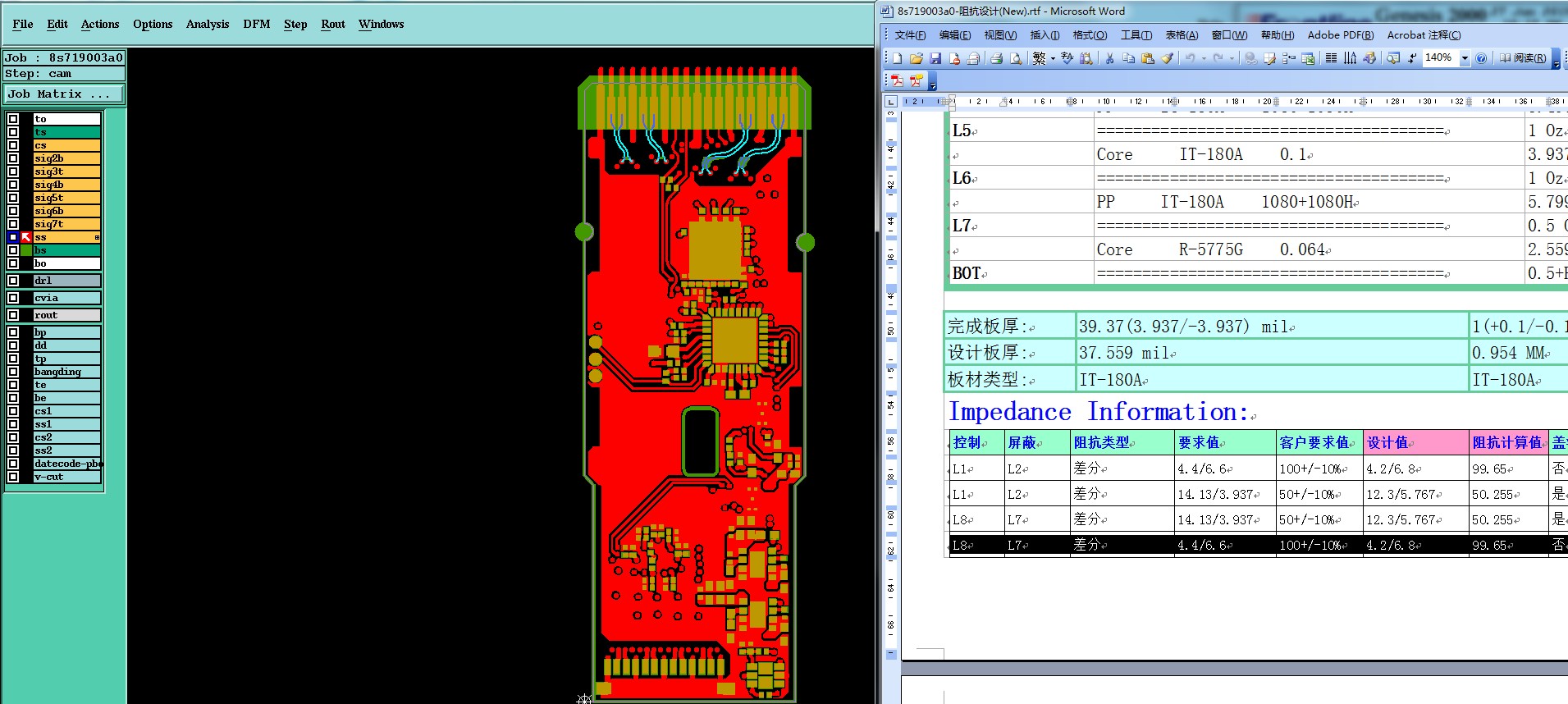Click the highlighted L8 row cell in table
1568x704 pixels.
tap(976, 545)
